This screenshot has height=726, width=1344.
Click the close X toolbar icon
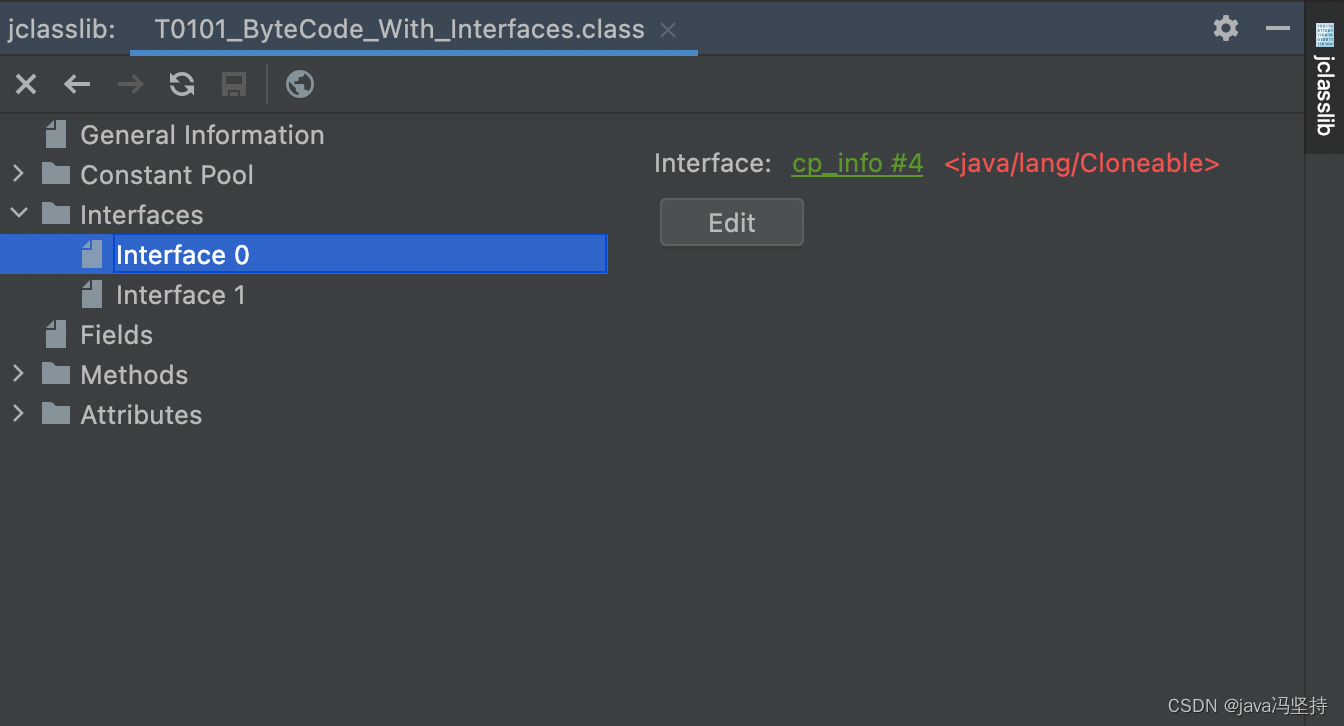click(x=26, y=84)
